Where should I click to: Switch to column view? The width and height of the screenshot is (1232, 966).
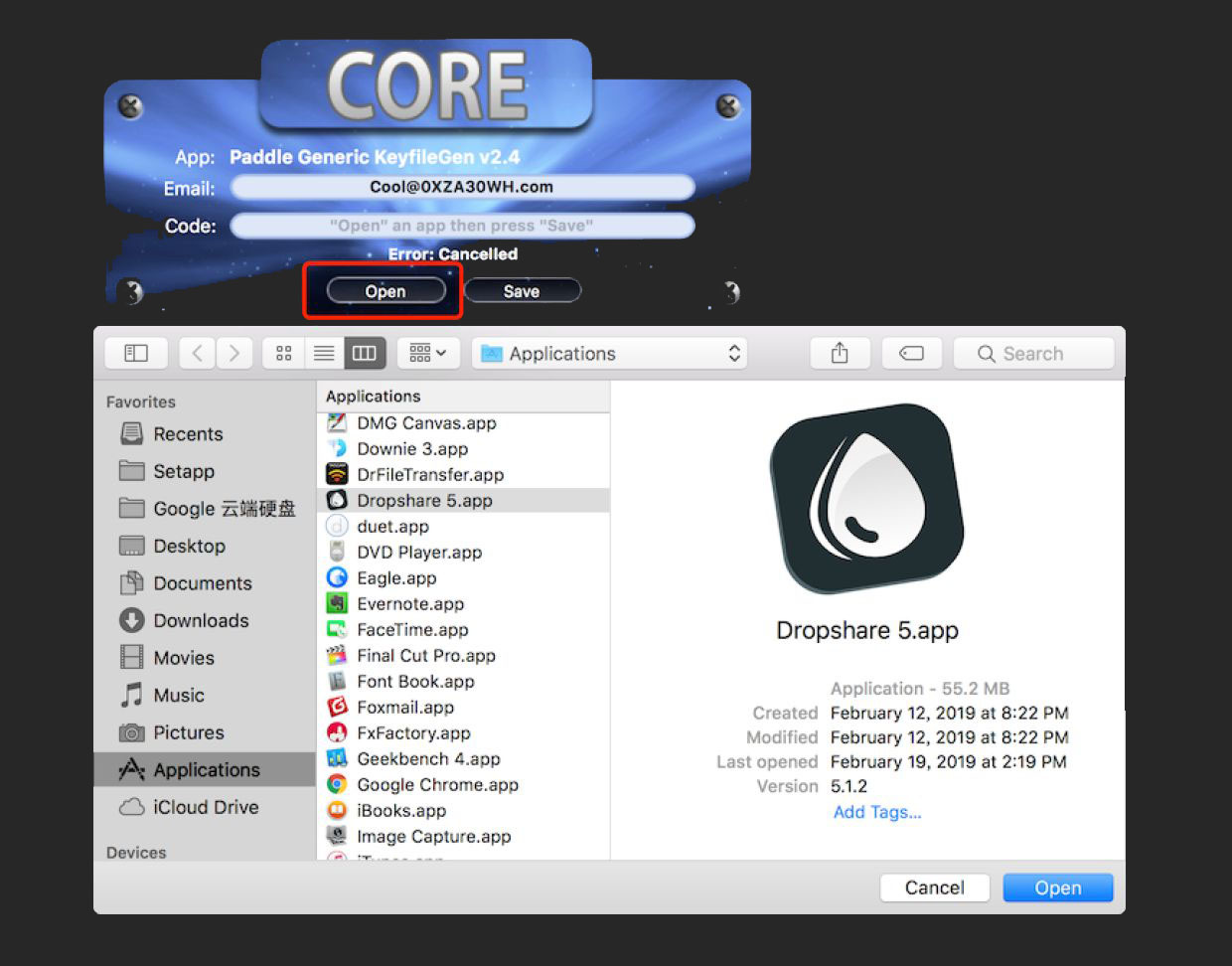[365, 353]
